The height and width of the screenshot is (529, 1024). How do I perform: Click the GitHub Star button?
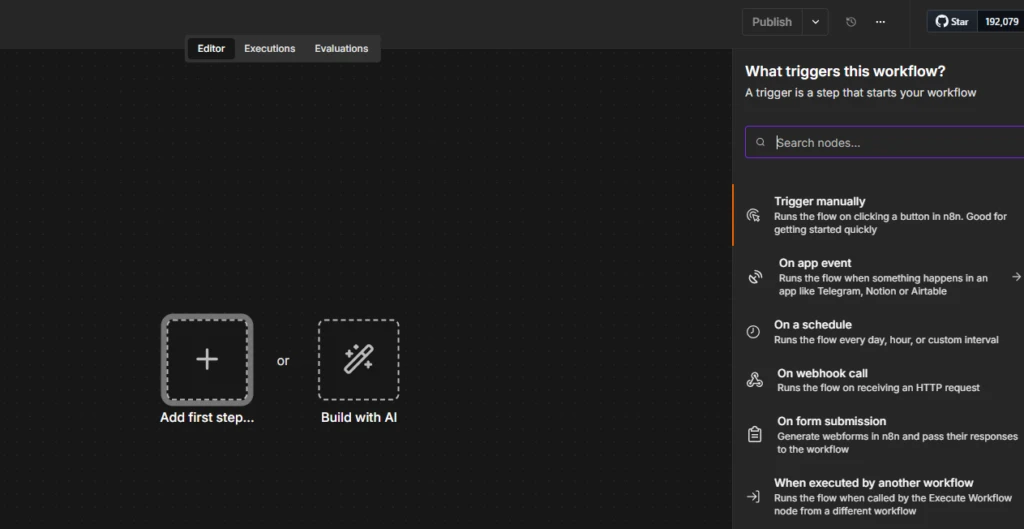pyautogui.click(x=952, y=22)
